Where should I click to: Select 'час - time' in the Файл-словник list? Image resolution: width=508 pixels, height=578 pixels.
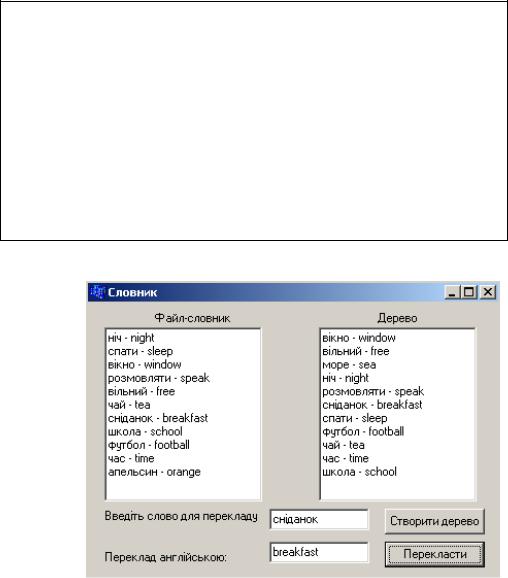131,459
